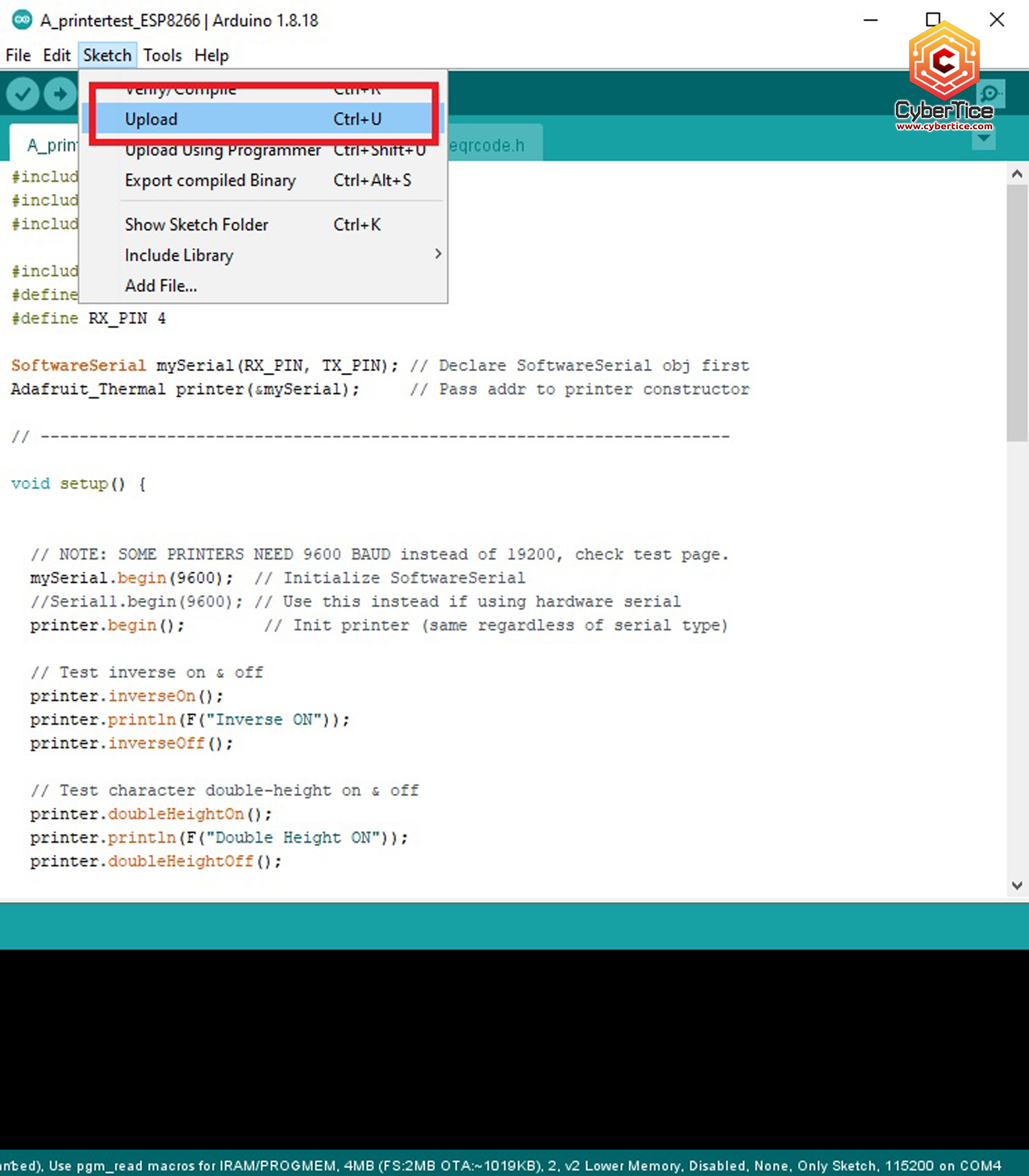Click the editor scrollbar down arrow
Image resolution: width=1029 pixels, height=1176 pixels.
point(1017,886)
